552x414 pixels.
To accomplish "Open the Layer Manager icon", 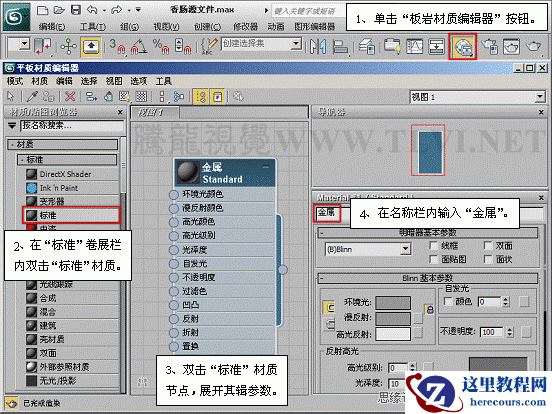I will (x=367, y=46).
